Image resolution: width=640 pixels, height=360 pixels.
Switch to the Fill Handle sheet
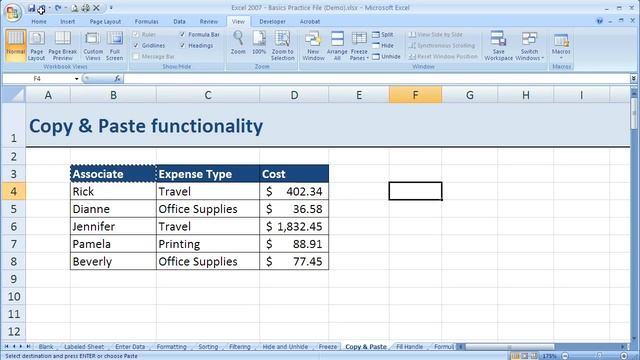(x=409, y=347)
